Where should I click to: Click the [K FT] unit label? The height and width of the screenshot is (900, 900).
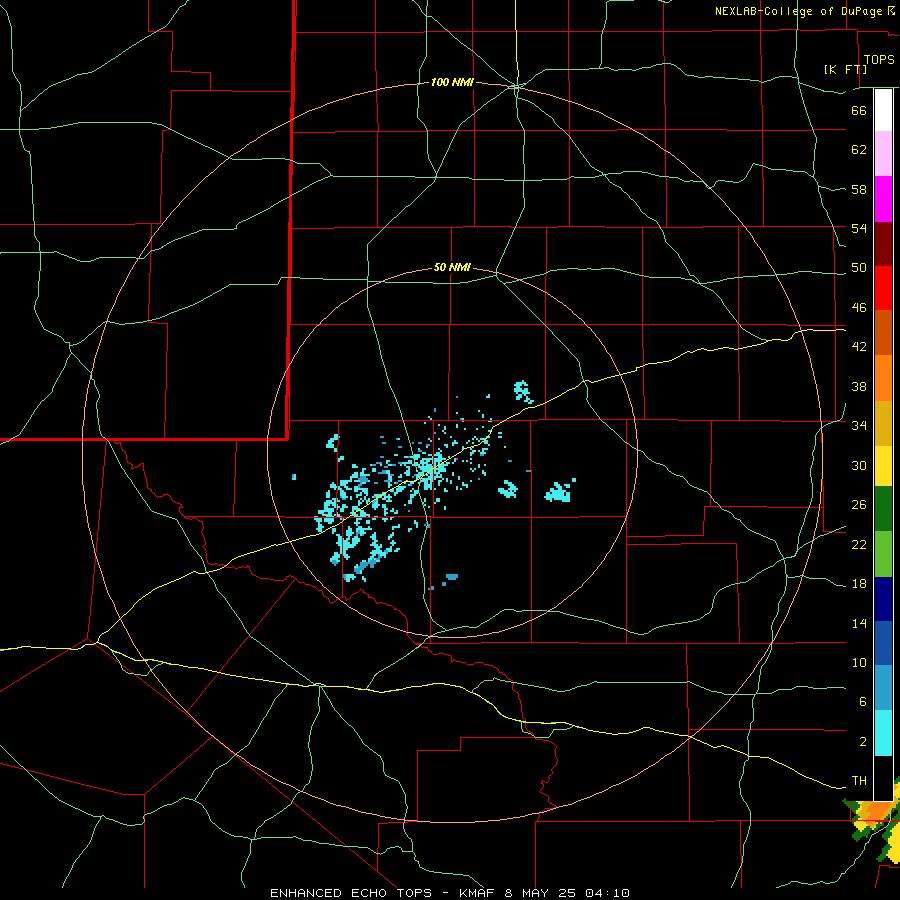pyautogui.click(x=845, y=69)
